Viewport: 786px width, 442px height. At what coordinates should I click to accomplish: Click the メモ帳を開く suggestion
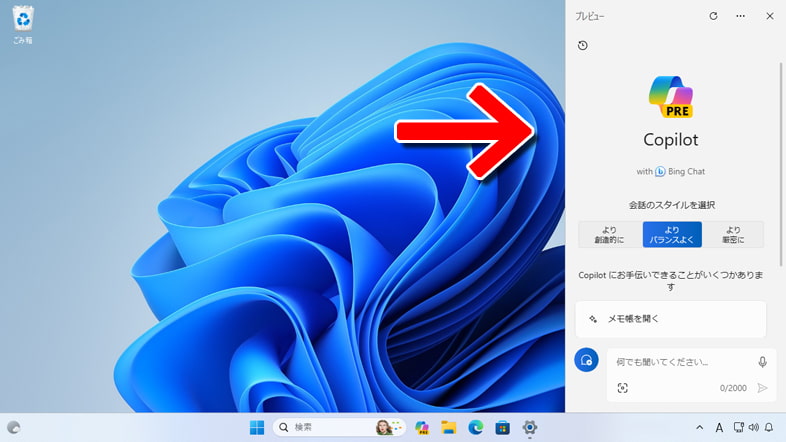(x=671, y=319)
